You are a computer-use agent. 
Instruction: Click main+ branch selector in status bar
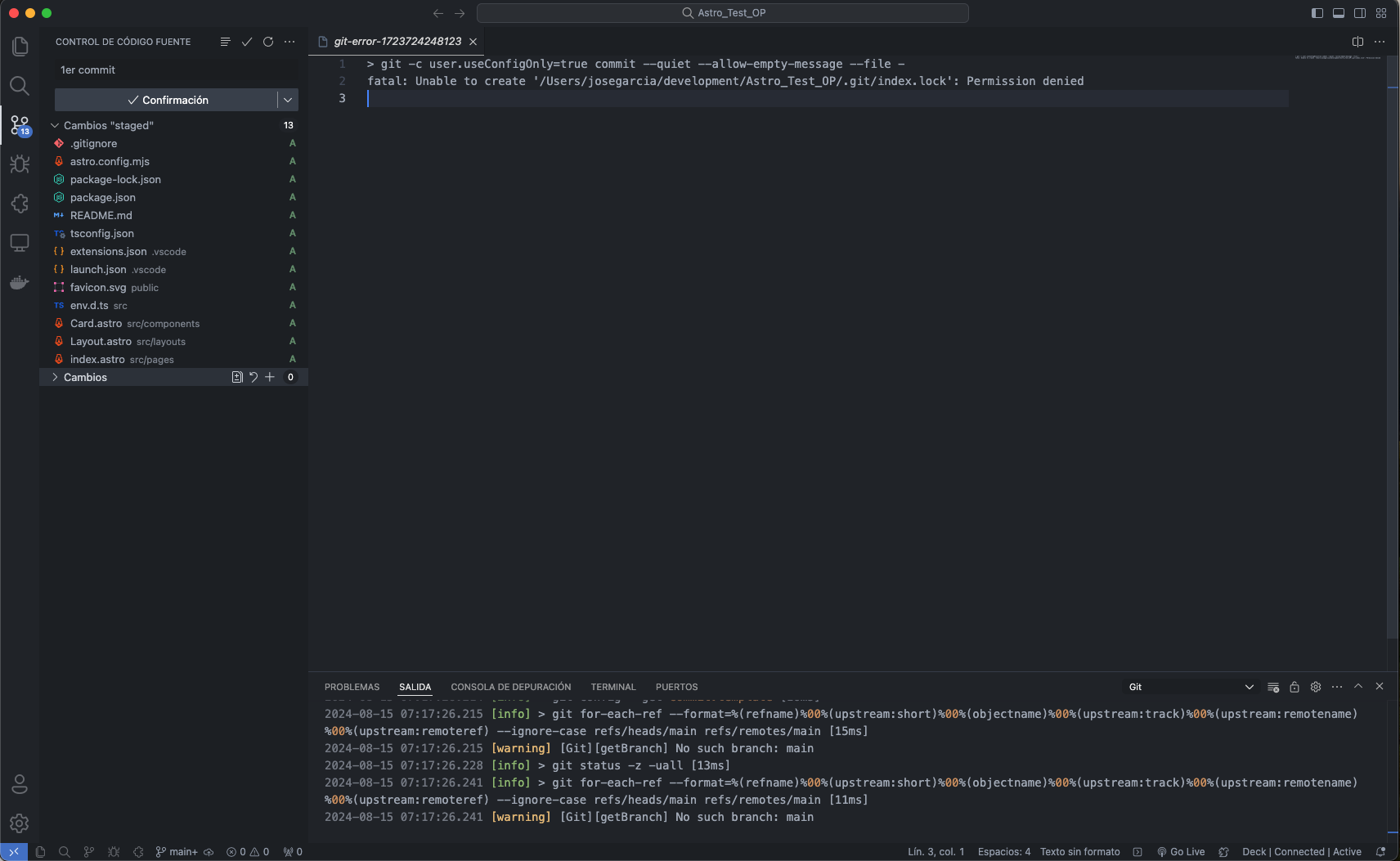tap(177, 852)
